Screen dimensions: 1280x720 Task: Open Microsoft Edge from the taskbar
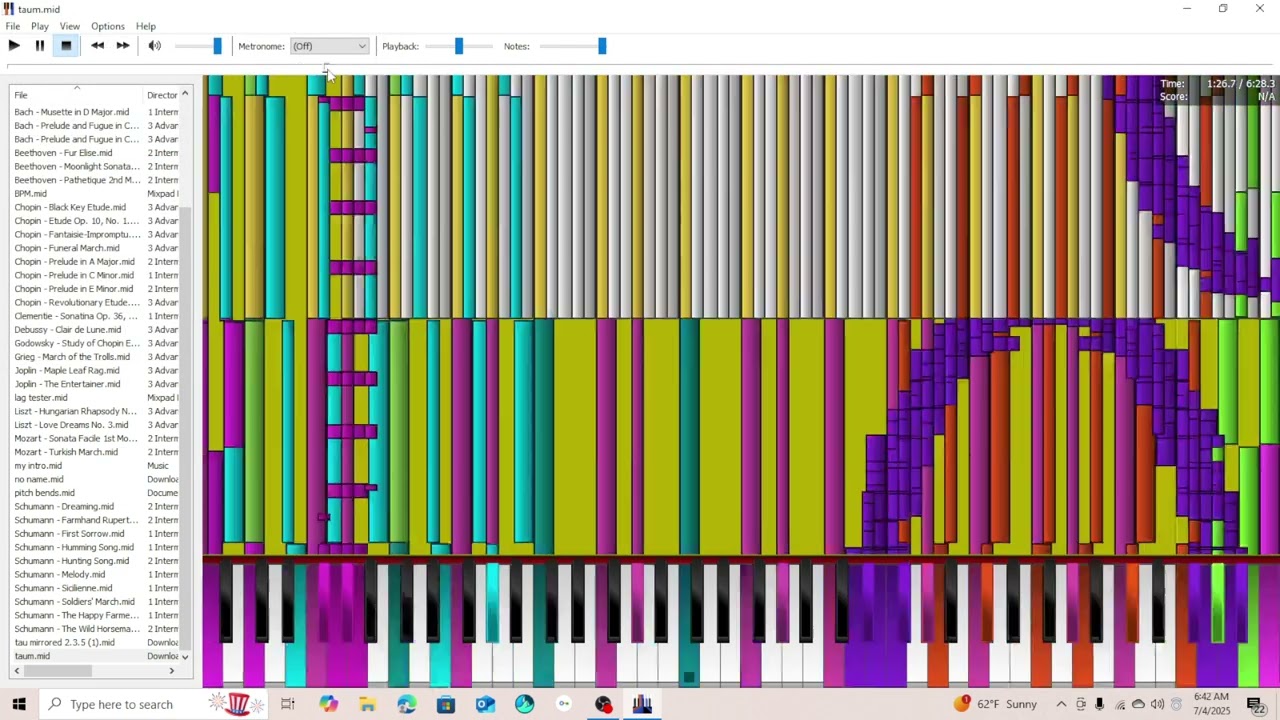407,704
